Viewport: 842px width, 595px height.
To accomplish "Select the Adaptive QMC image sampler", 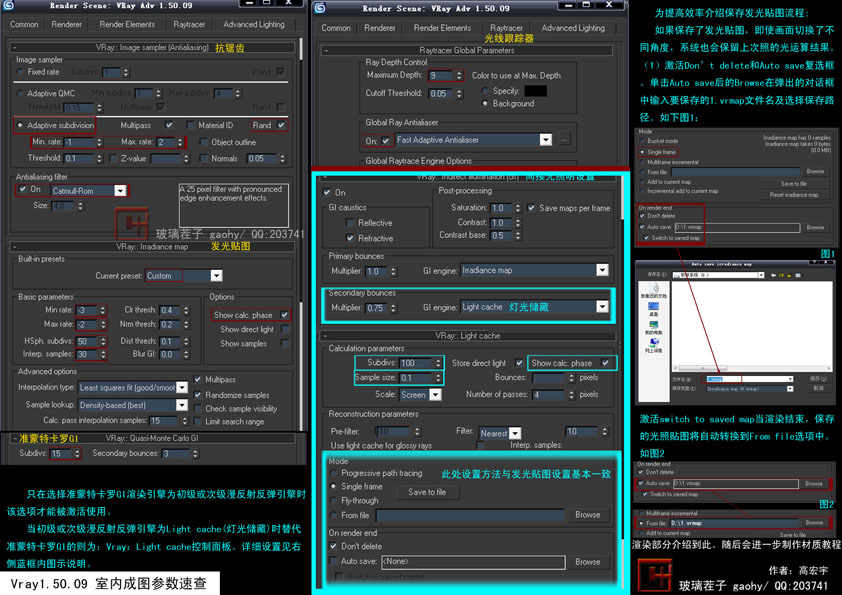I will (20, 93).
